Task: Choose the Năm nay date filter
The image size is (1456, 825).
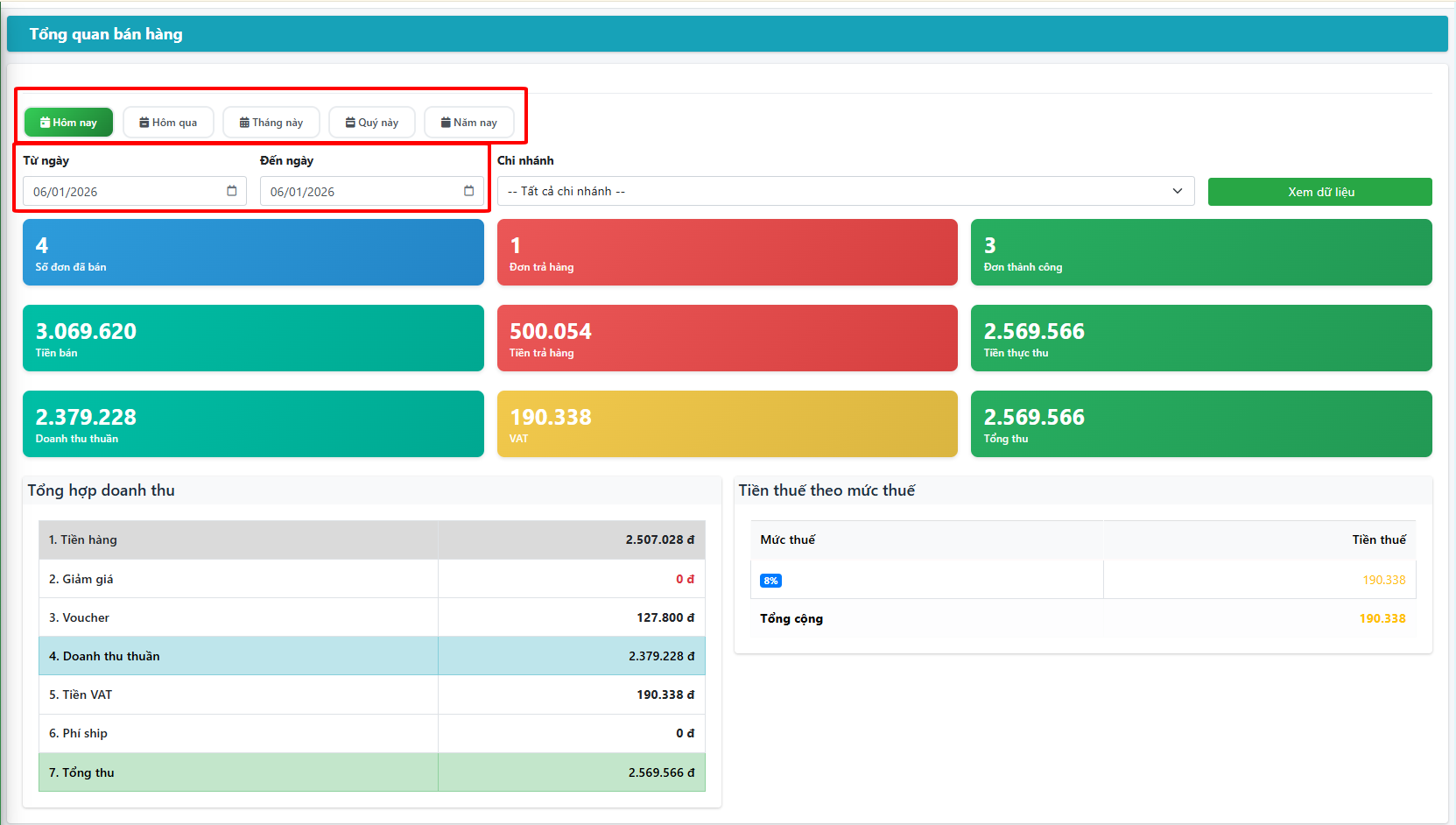Action: [469, 123]
